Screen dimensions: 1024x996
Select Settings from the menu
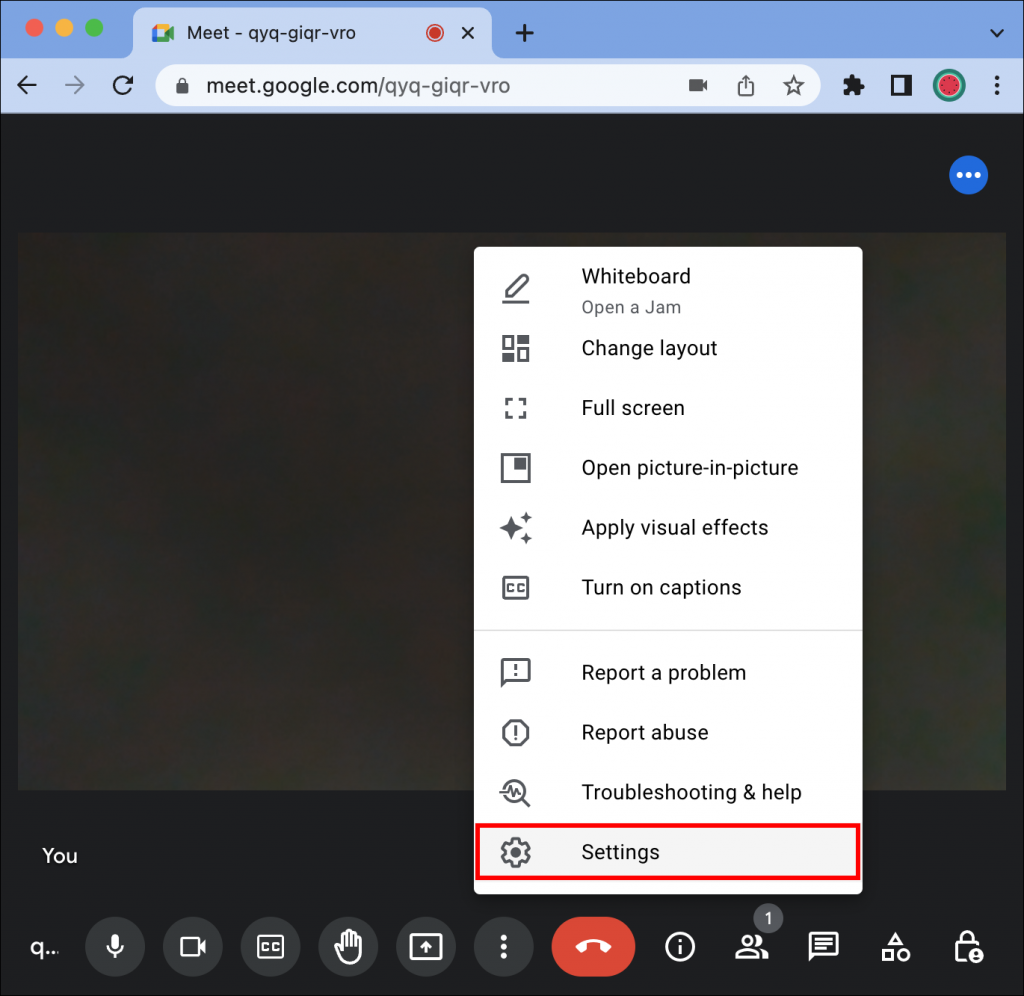pos(620,852)
